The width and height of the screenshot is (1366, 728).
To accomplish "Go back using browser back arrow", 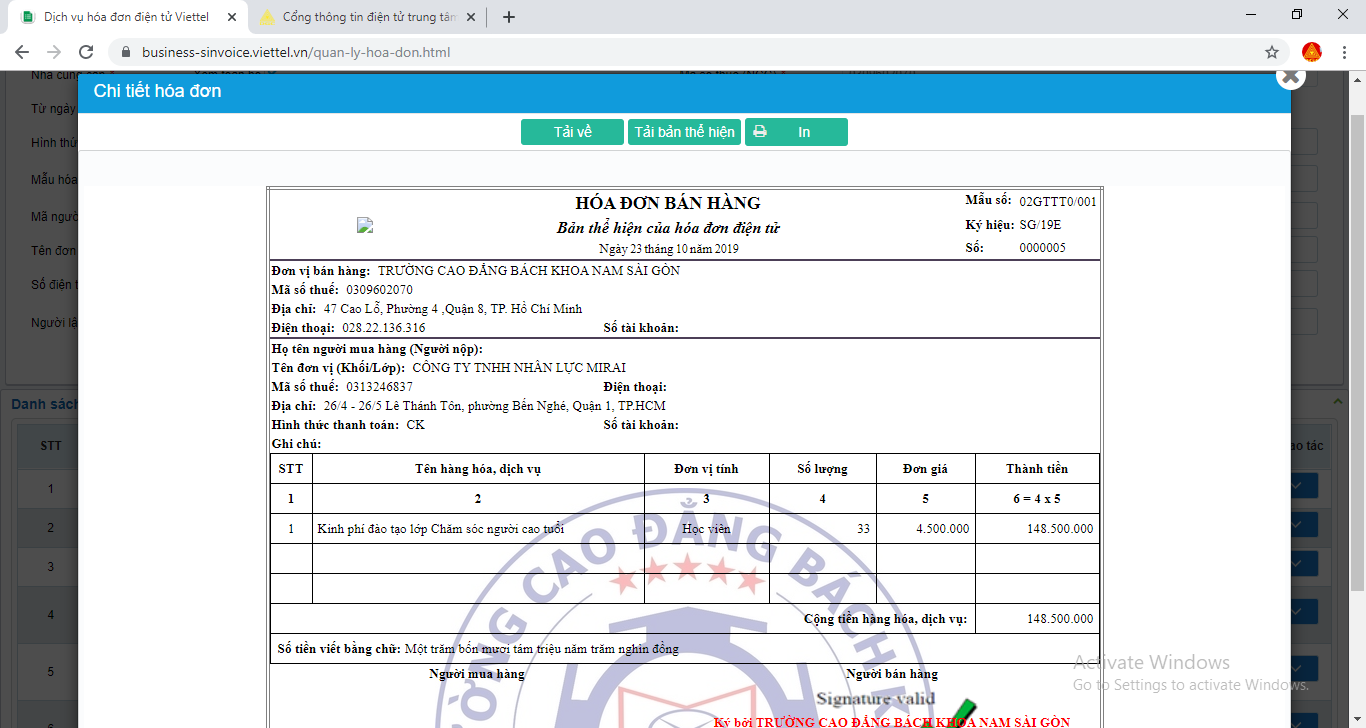I will coord(22,52).
